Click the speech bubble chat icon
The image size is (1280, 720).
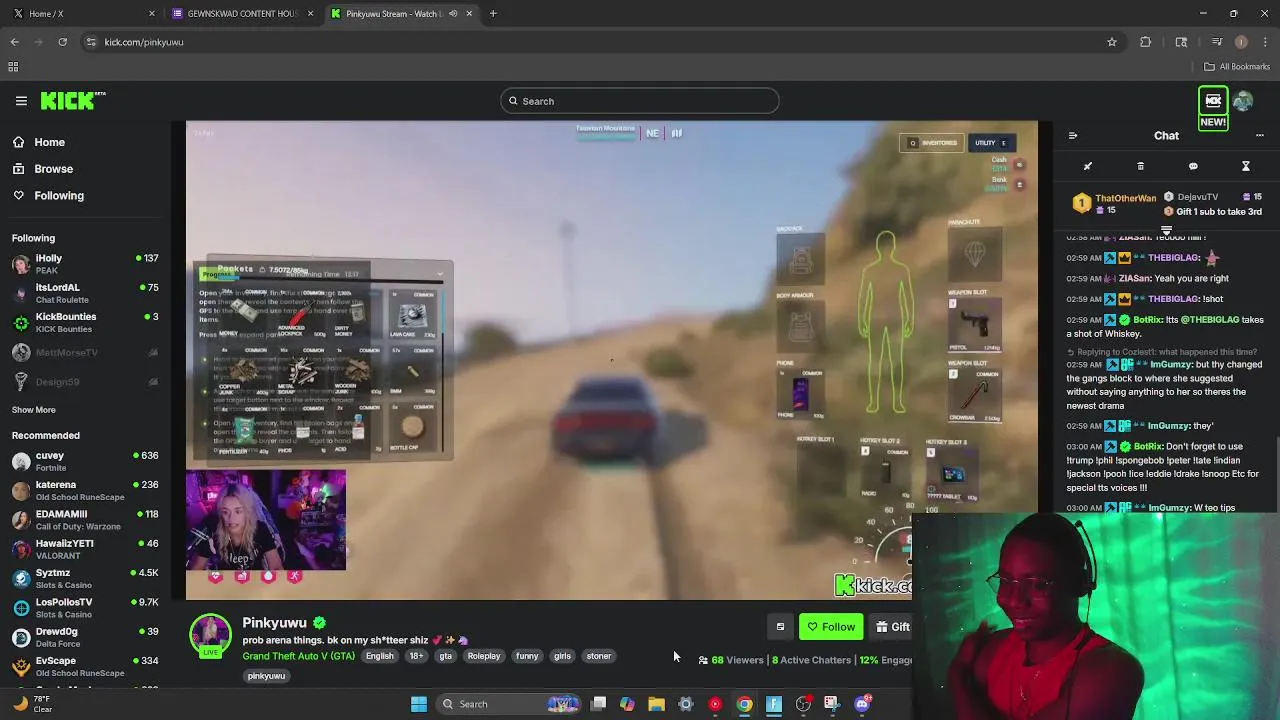[x=1193, y=166]
